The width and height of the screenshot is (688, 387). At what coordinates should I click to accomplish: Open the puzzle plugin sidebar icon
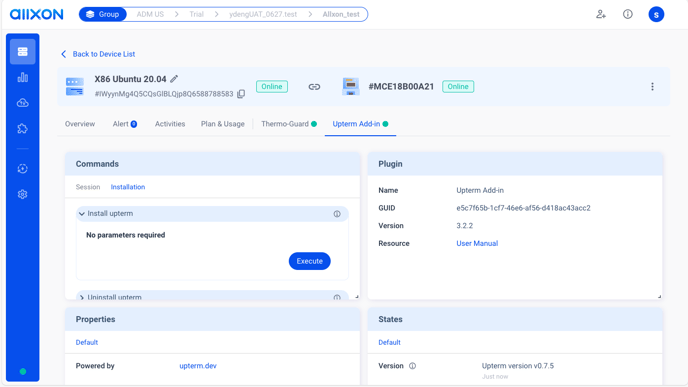(22, 129)
